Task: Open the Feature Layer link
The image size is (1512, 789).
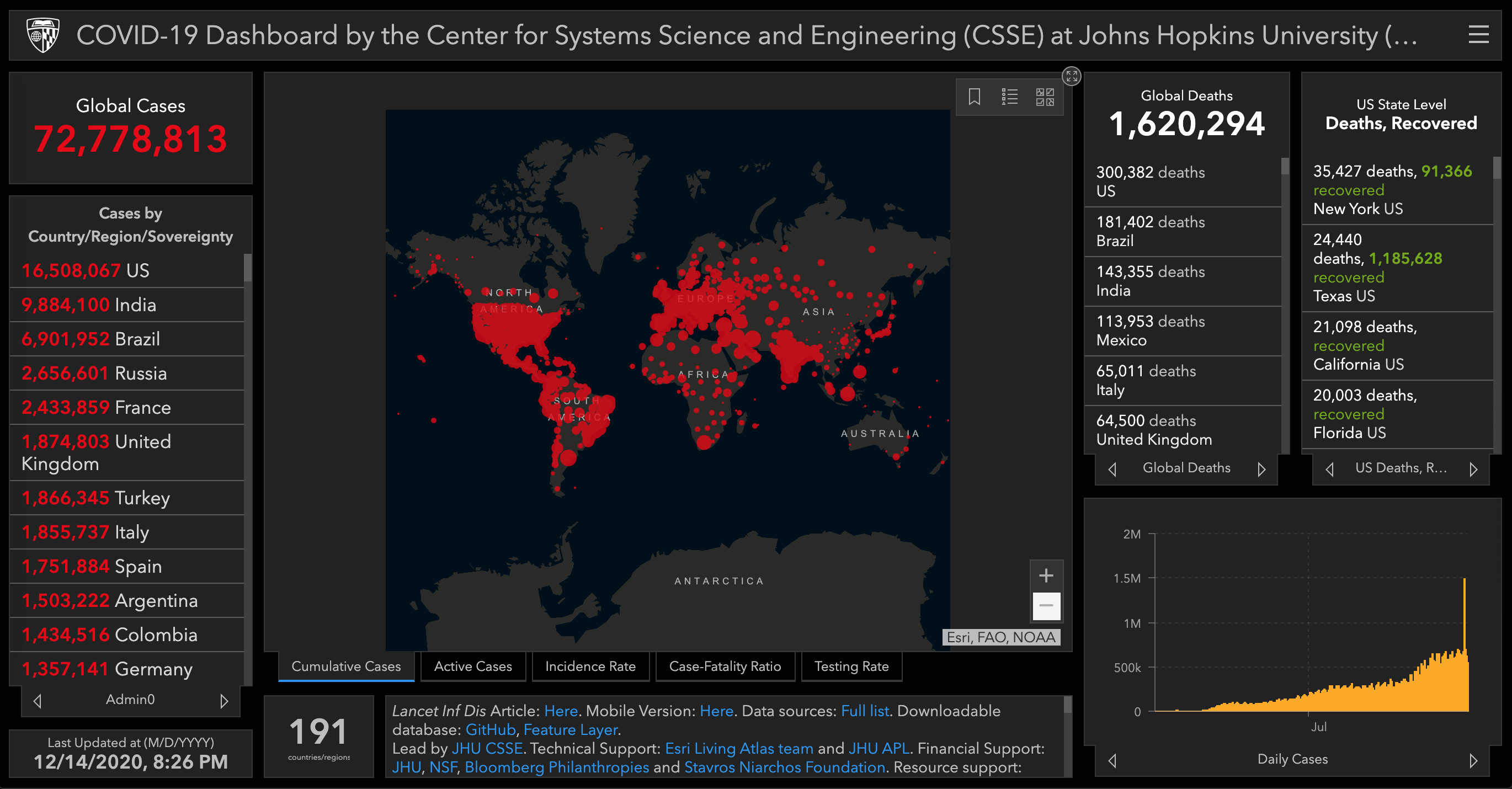Action: click(x=571, y=730)
